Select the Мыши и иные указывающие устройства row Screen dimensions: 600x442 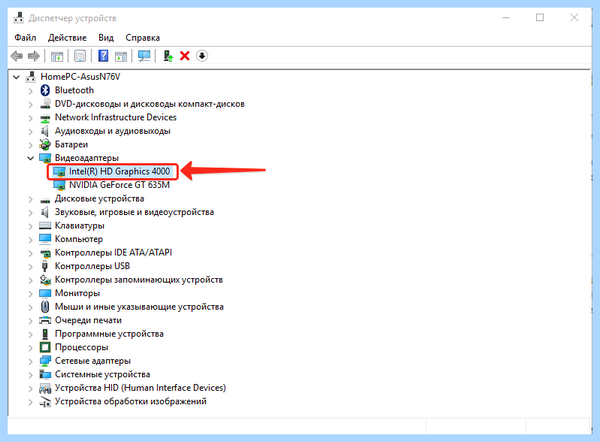pyautogui.click(x=139, y=307)
